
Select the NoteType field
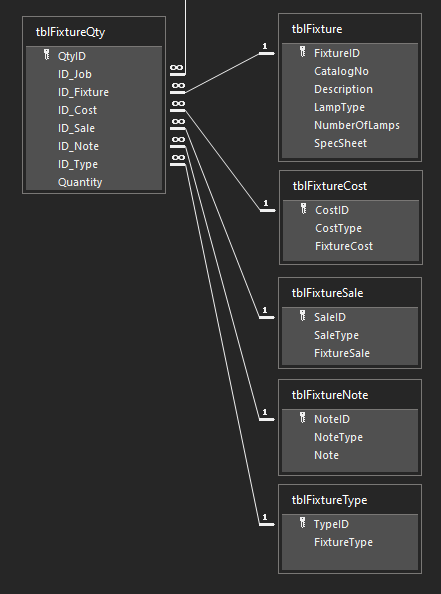point(350,437)
